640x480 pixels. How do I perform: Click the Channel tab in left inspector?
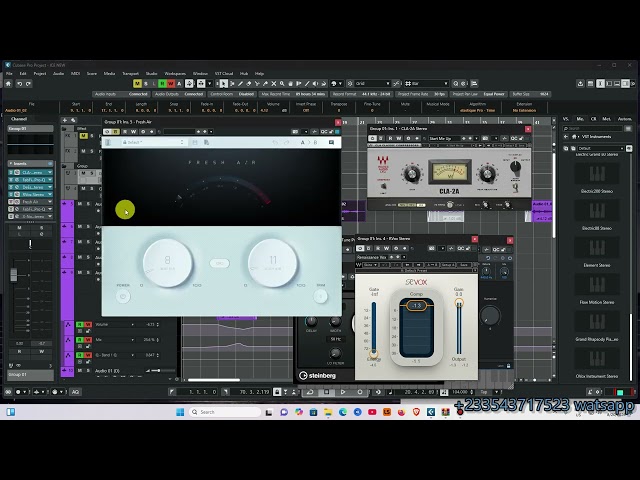click(19, 119)
